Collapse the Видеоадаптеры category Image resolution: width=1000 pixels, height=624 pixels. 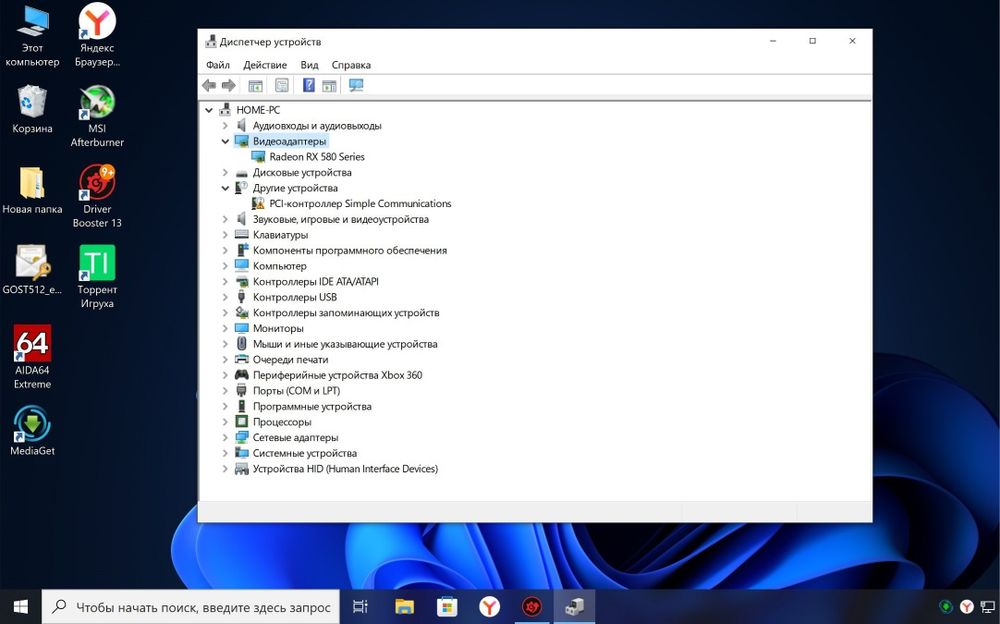click(x=224, y=141)
